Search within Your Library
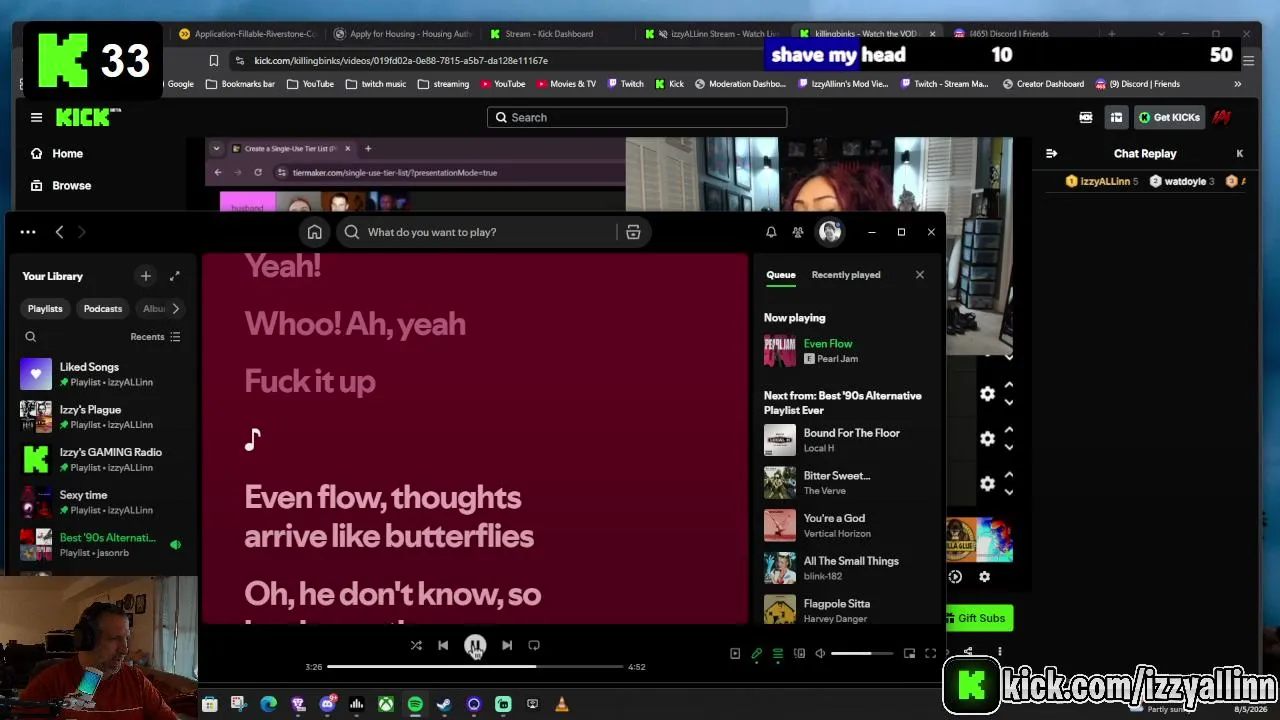This screenshot has height=720, width=1280. tap(31, 337)
